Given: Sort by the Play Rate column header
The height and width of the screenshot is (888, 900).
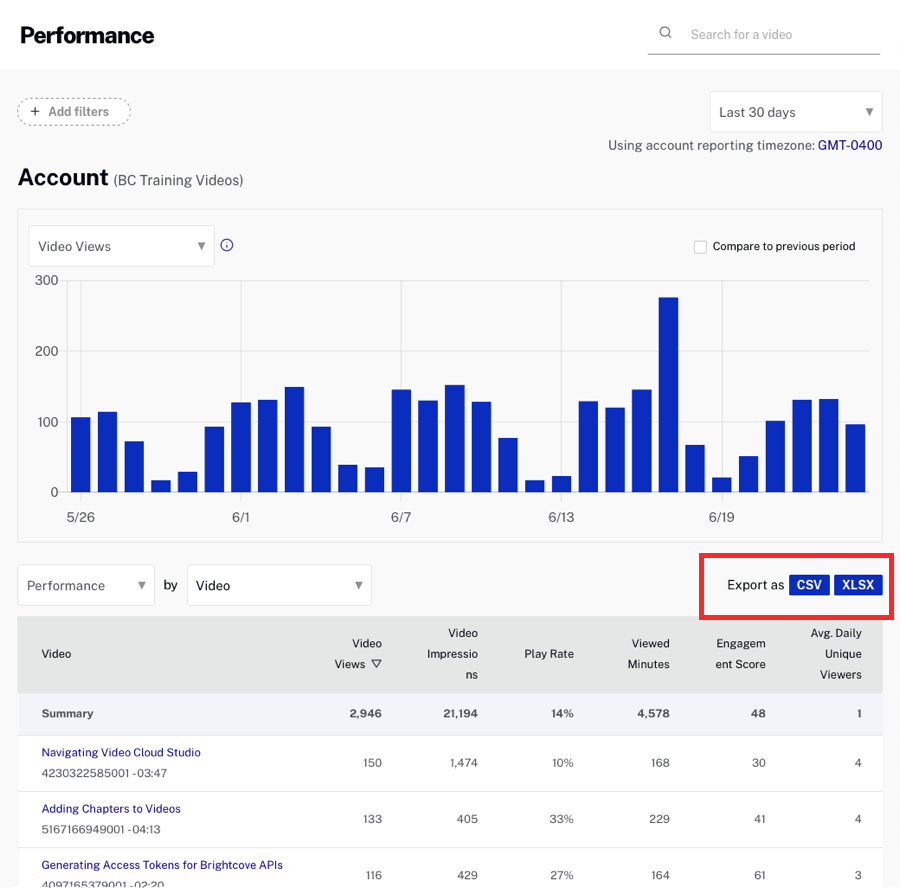Looking at the screenshot, I should pos(548,653).
